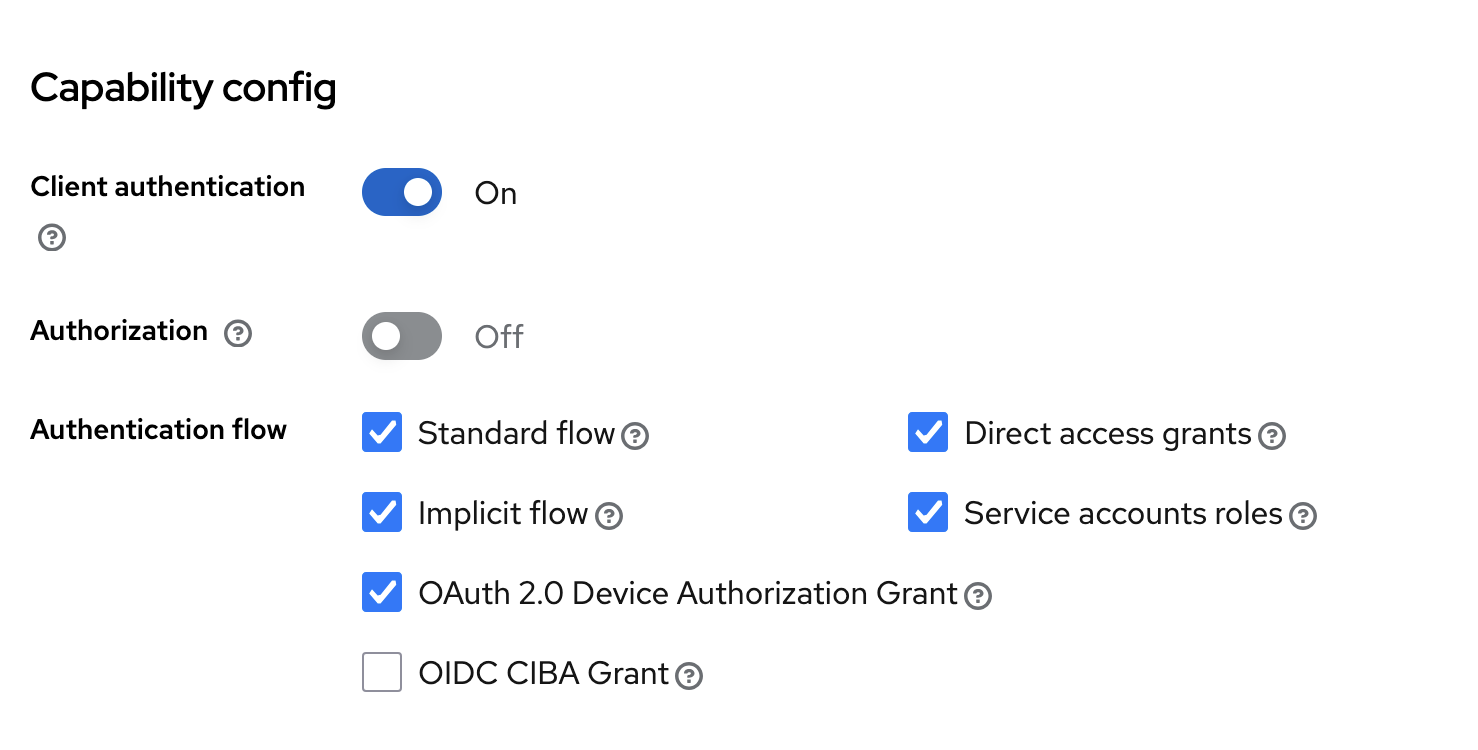
Task: Open help for Client authentication
Action: pyautogui.click(x=52, y=238)
